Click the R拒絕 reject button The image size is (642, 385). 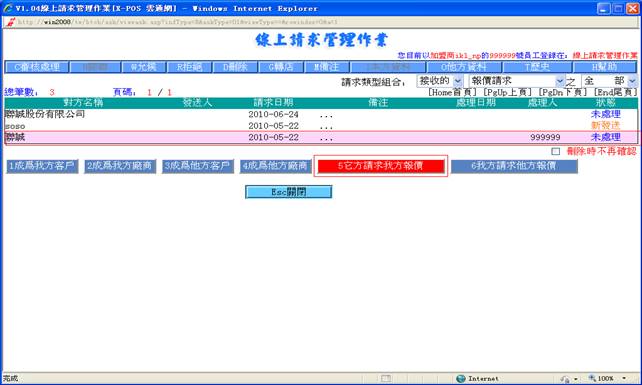click(x=189, y=67)
